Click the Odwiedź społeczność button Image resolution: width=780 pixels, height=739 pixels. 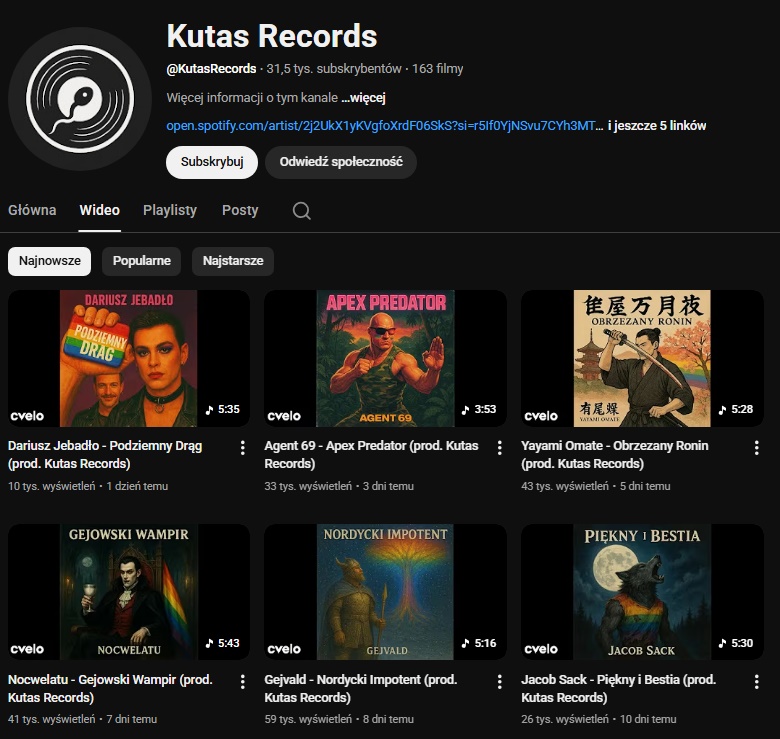click(x=341, y=162)
